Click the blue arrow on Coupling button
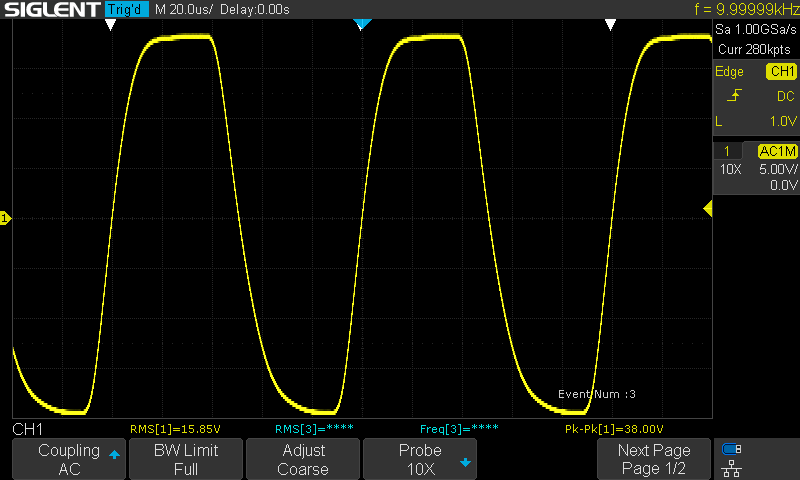 click(x=114, y=454)
